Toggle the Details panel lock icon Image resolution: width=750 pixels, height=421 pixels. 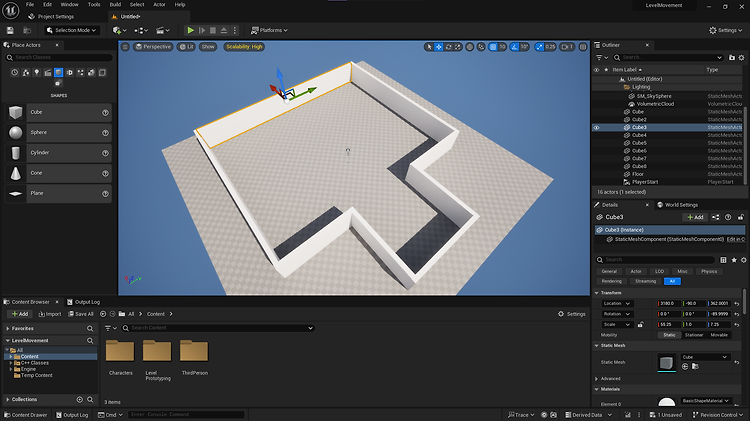pyautogui.click(x=740, y=217)
